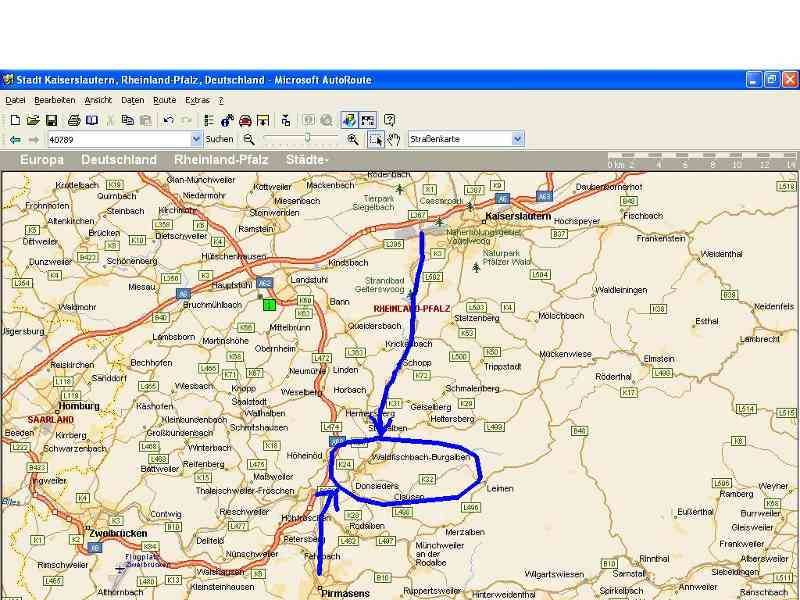800x600 pixels.
Task: Click the SAARLAND region label
Action: point(51,420)
